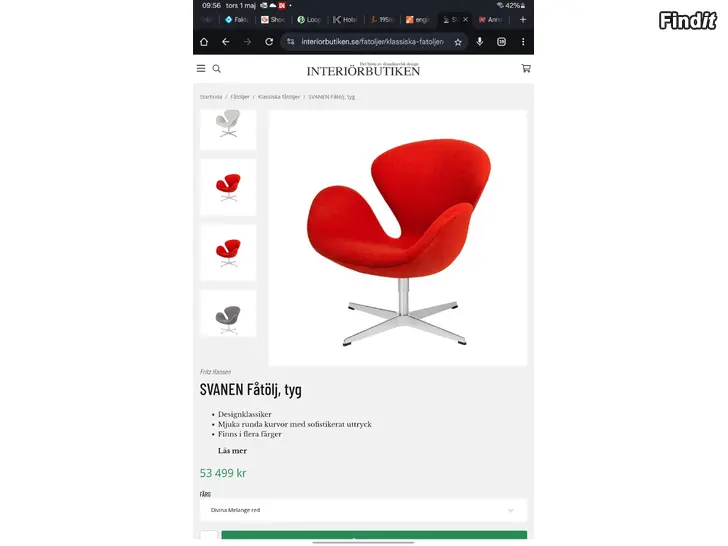Reload the page with refresh icon
Screen dimensions: 728x546
point(269,42)
